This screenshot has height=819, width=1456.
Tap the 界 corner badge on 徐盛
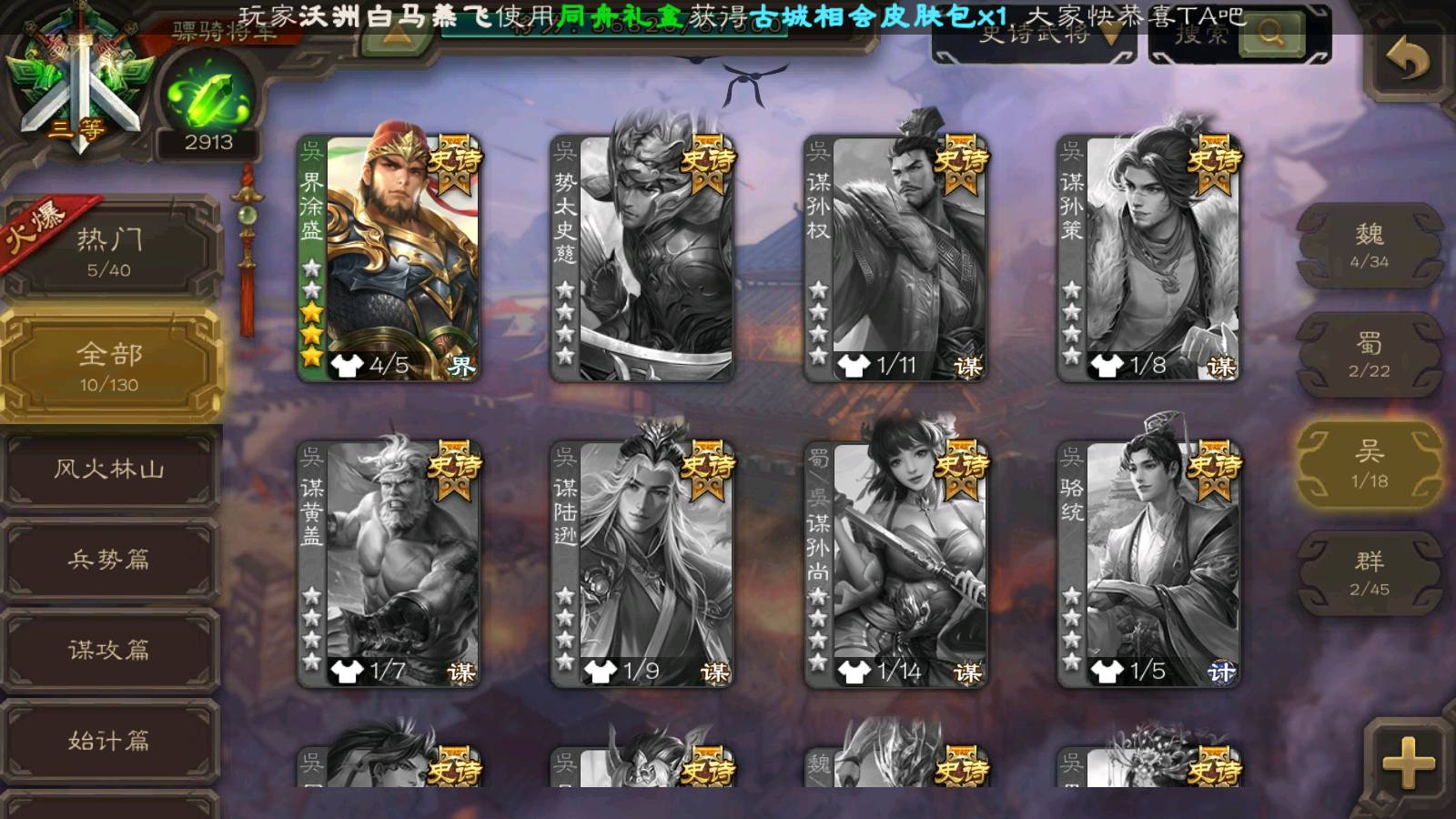462,366
